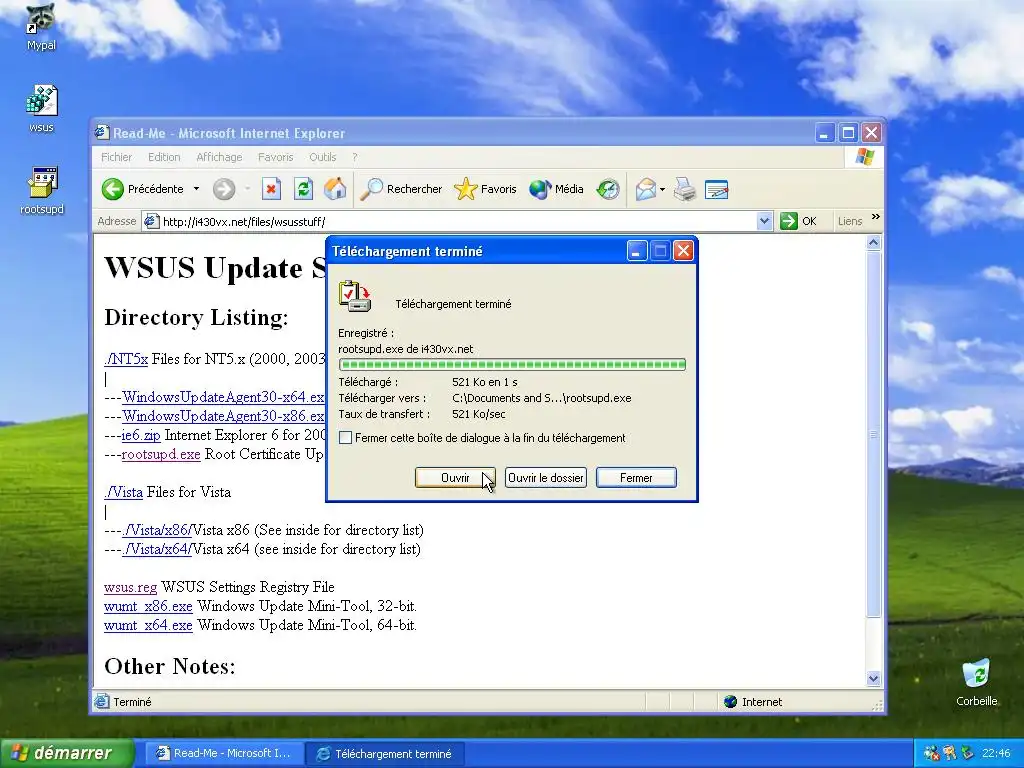The height and width of the screenshot is (768, 1024).
Task: Click the wsus.reg link
Action: 131,587
